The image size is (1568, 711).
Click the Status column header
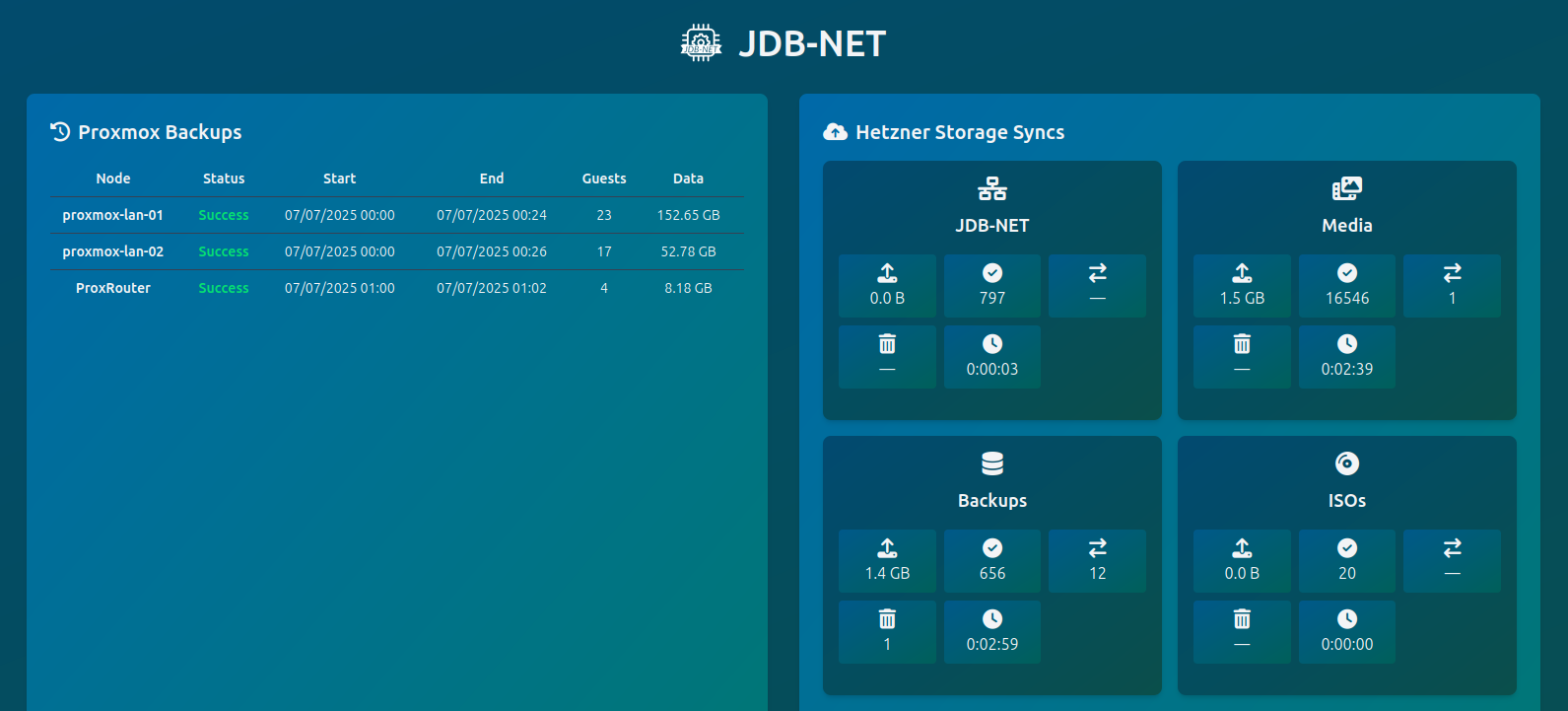coord(224,178)
